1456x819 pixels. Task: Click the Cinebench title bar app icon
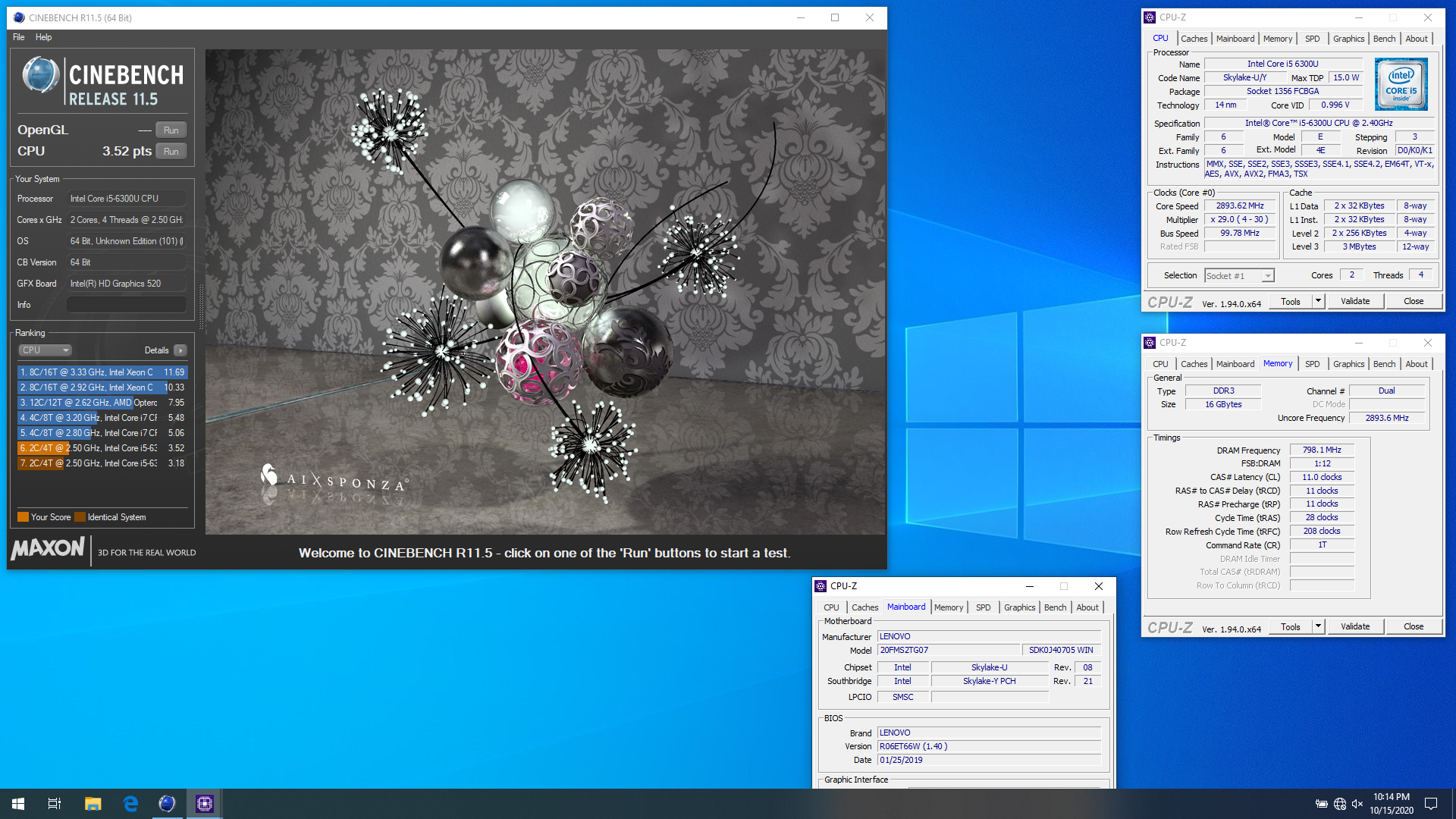pyautogui.click(x=19, y=17)
